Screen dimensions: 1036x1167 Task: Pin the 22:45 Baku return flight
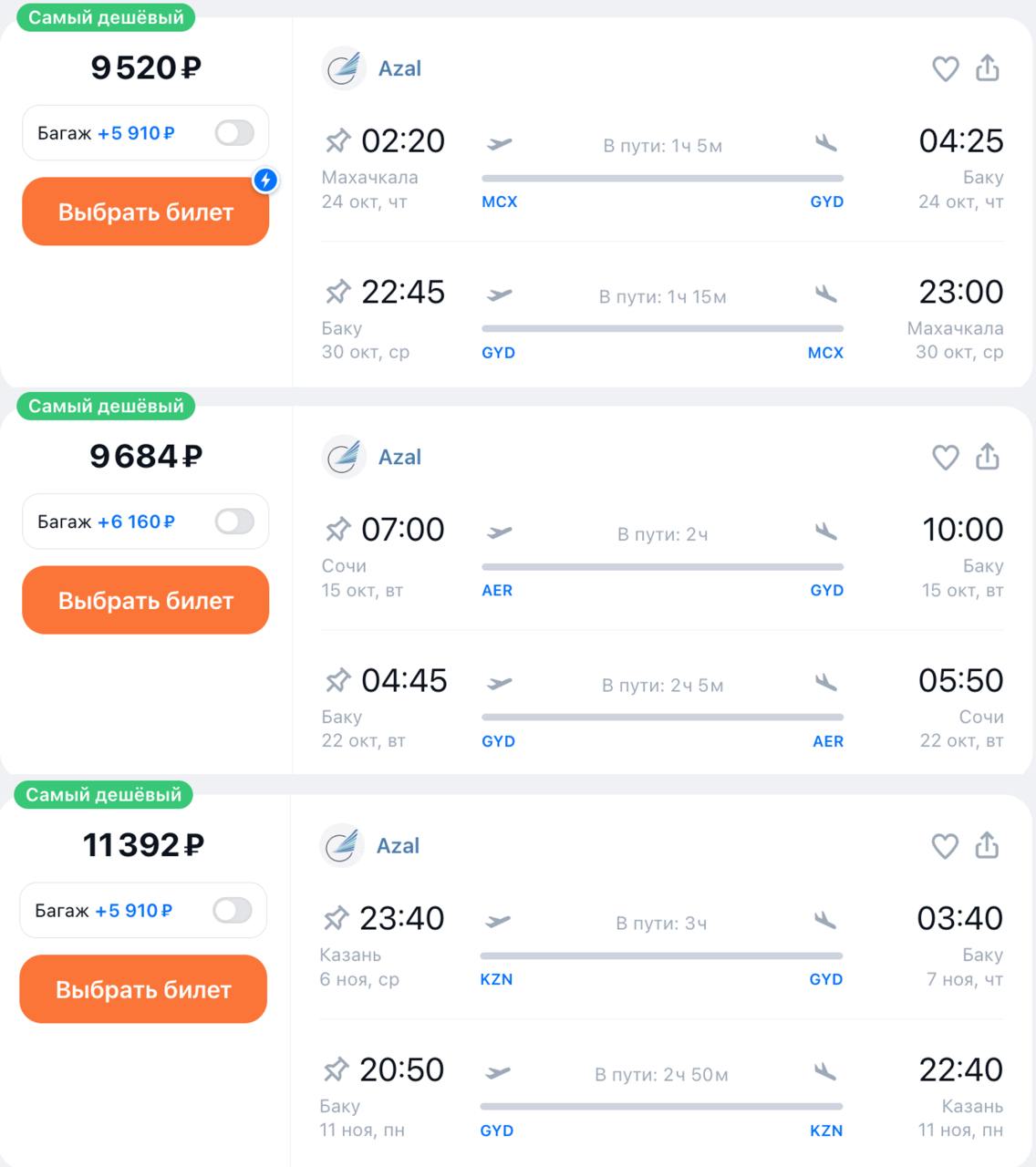(x=337, y=293)
